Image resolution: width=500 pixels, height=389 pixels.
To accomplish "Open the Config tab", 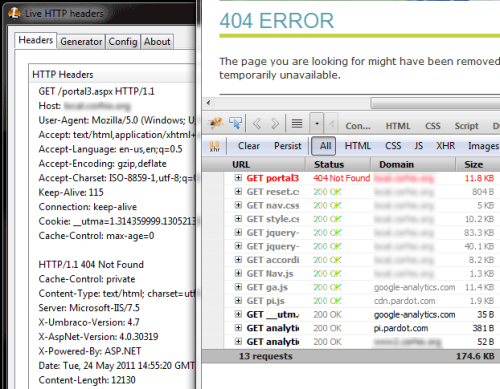I will (x=123, y=42).
